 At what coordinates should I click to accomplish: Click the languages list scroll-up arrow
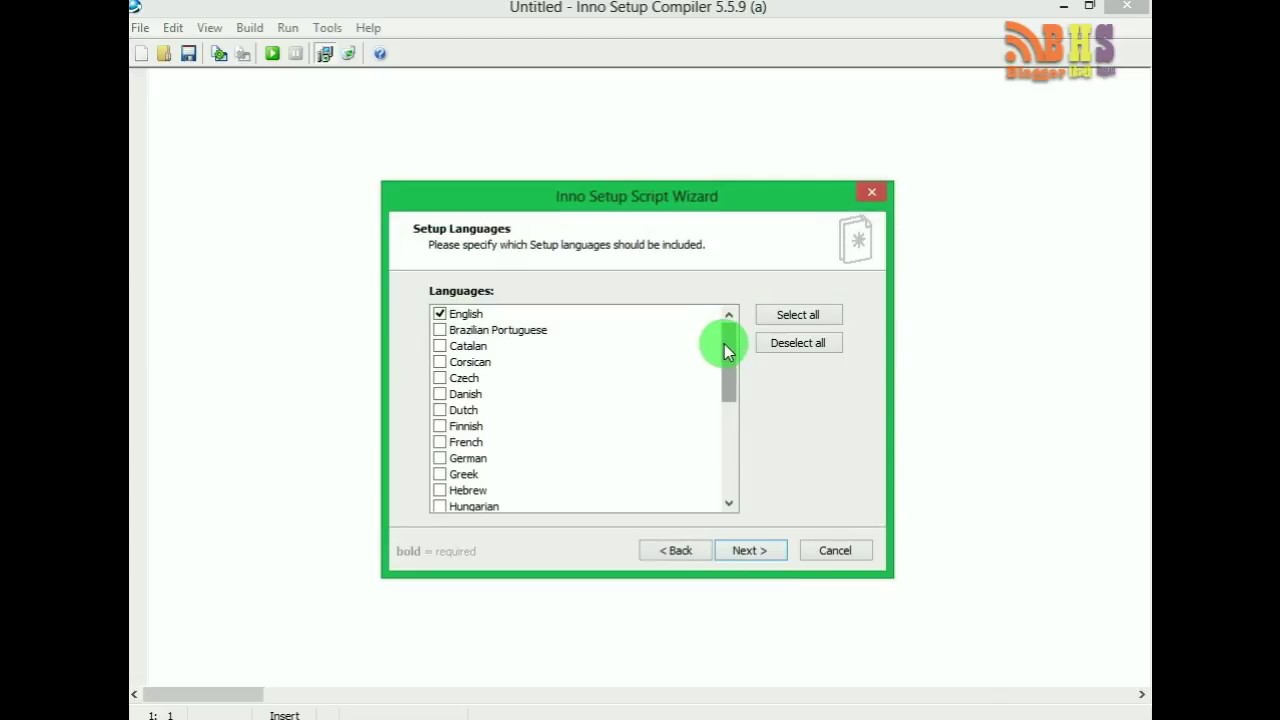coord(729,315)
